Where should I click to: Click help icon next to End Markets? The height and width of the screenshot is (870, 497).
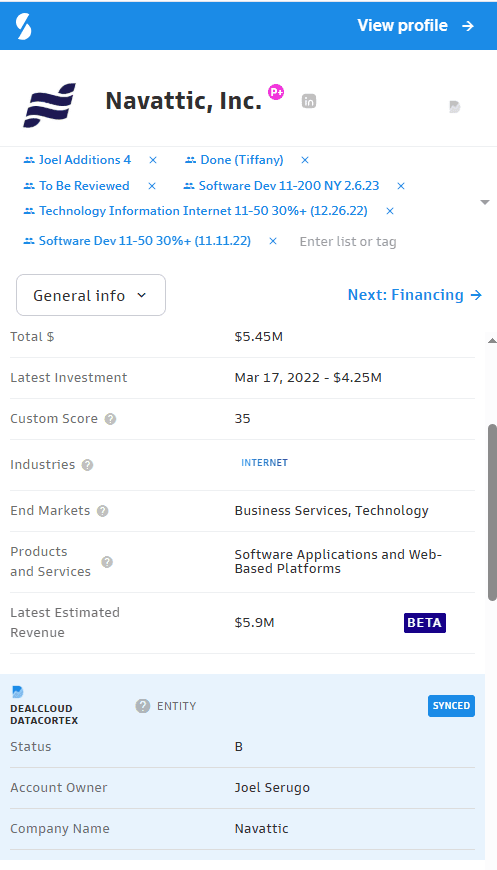[102, 511]
